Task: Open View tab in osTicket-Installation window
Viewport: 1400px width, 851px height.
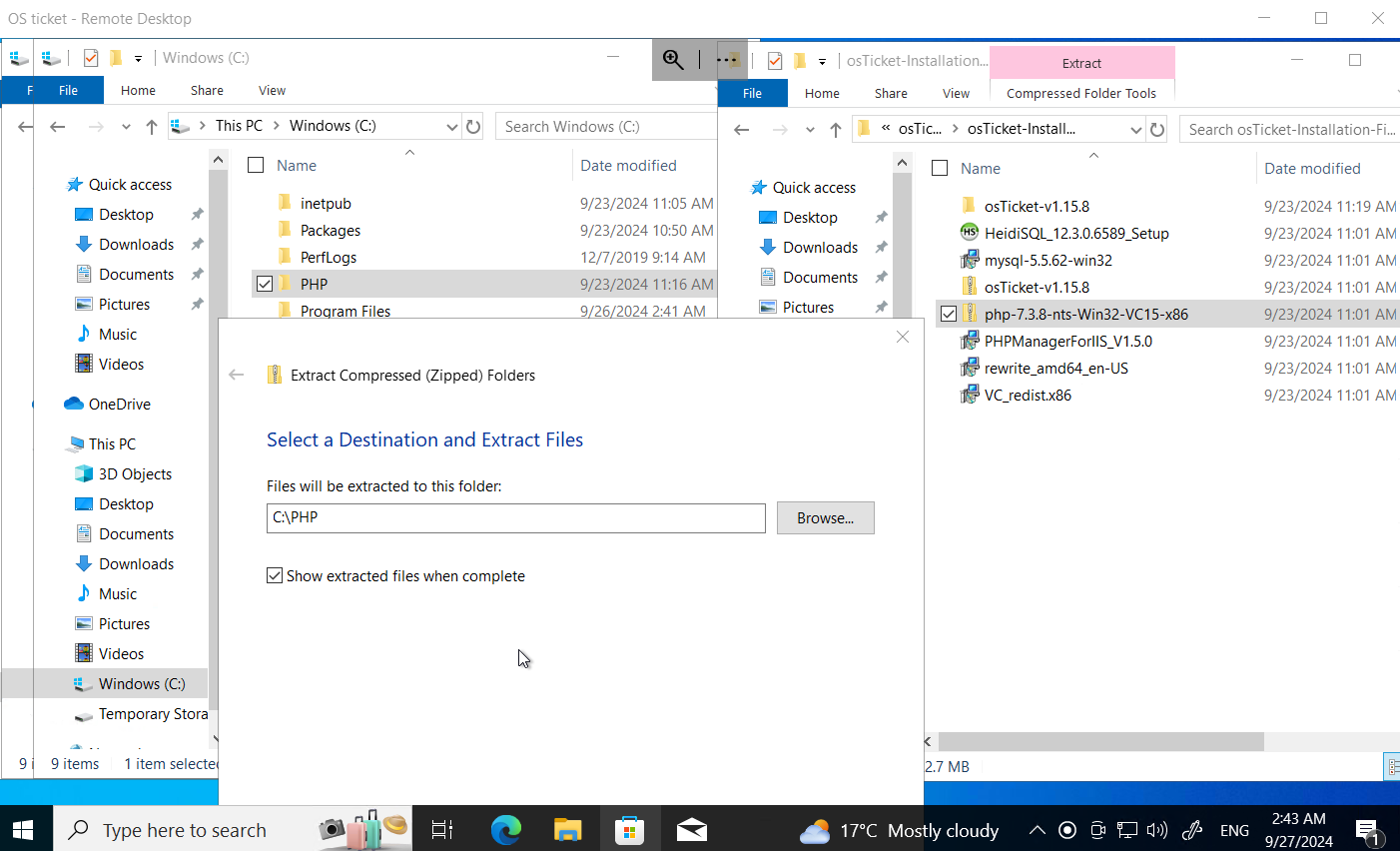Action: click(956, 93)
